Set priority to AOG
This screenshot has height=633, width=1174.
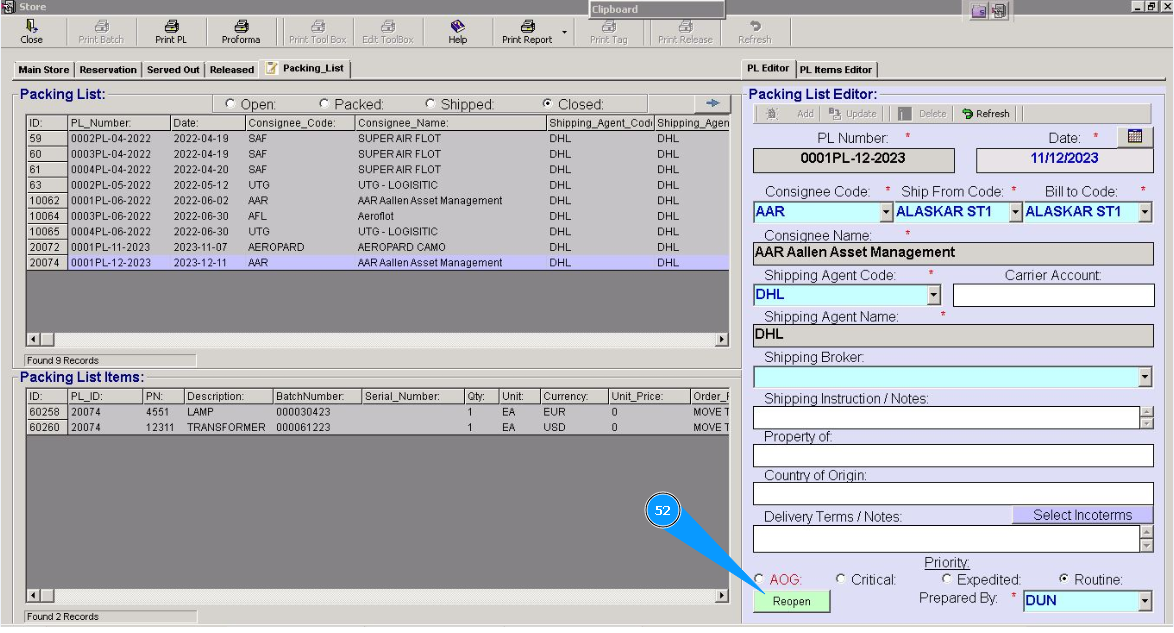760,579
